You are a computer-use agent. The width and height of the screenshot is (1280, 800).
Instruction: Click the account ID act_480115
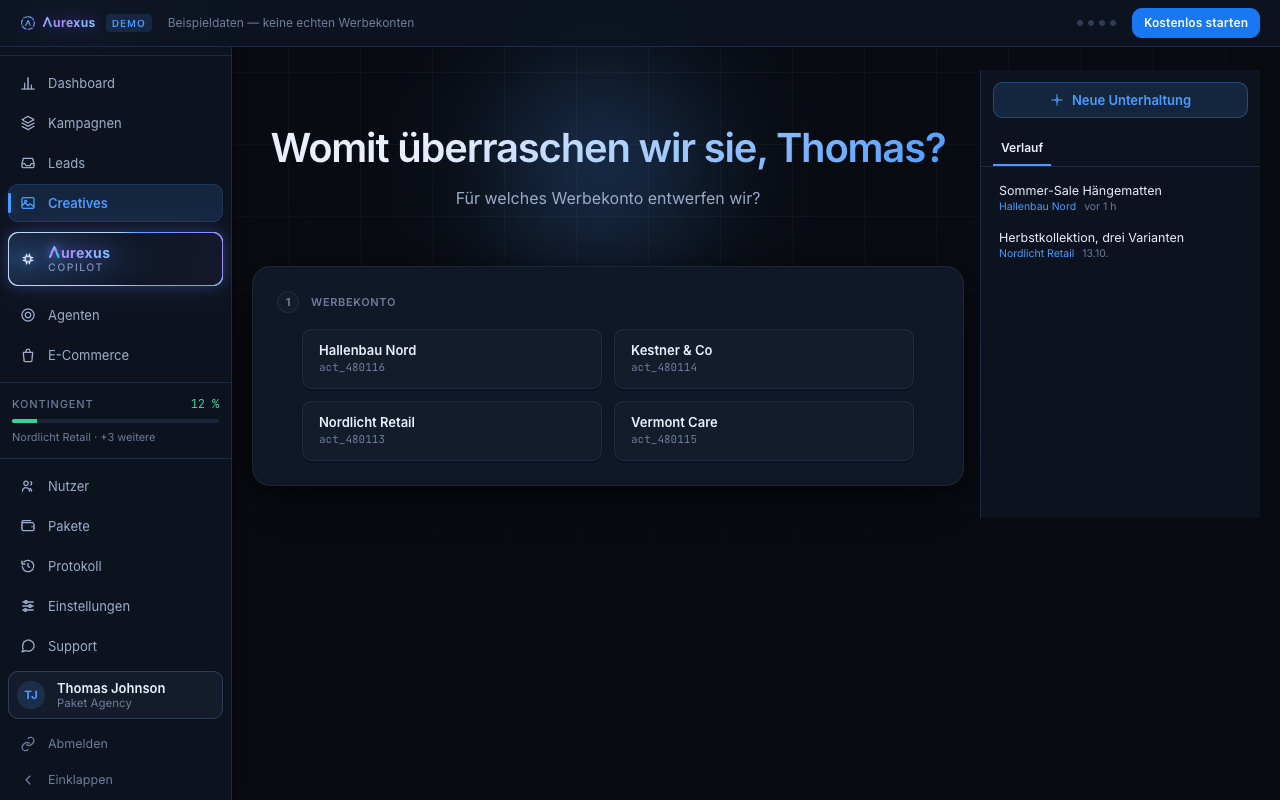point(664,440)
